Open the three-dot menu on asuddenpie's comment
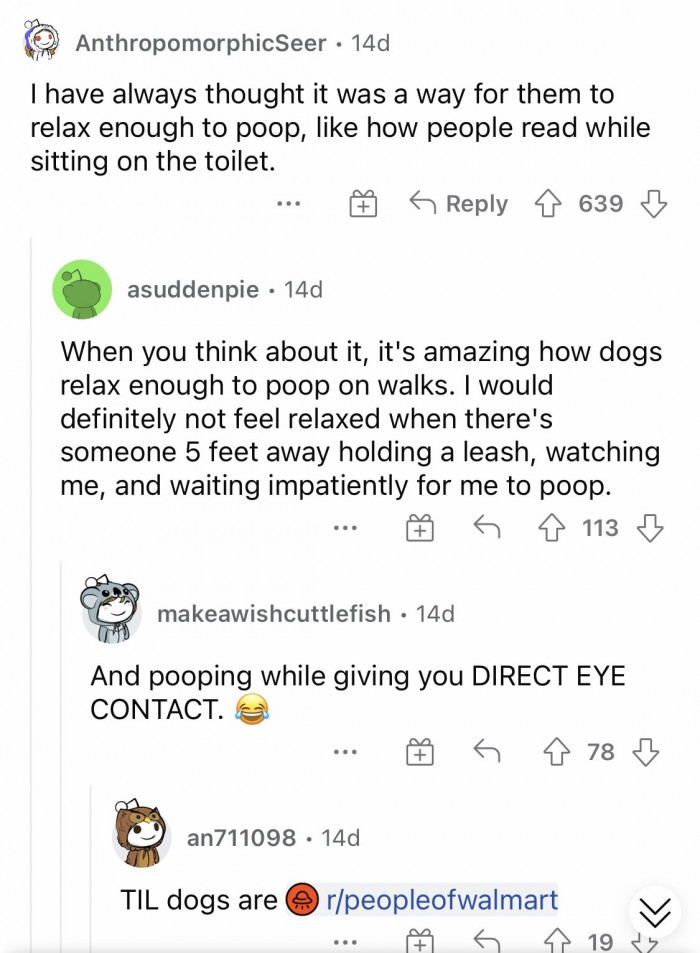700x953 pixels. coord(345,527)
